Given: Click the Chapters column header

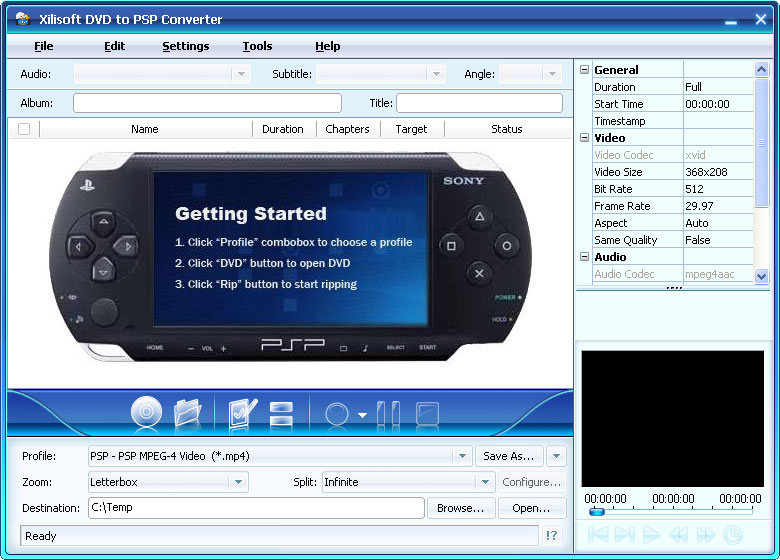Looking at the screenshot, I should tap(347, 129).
